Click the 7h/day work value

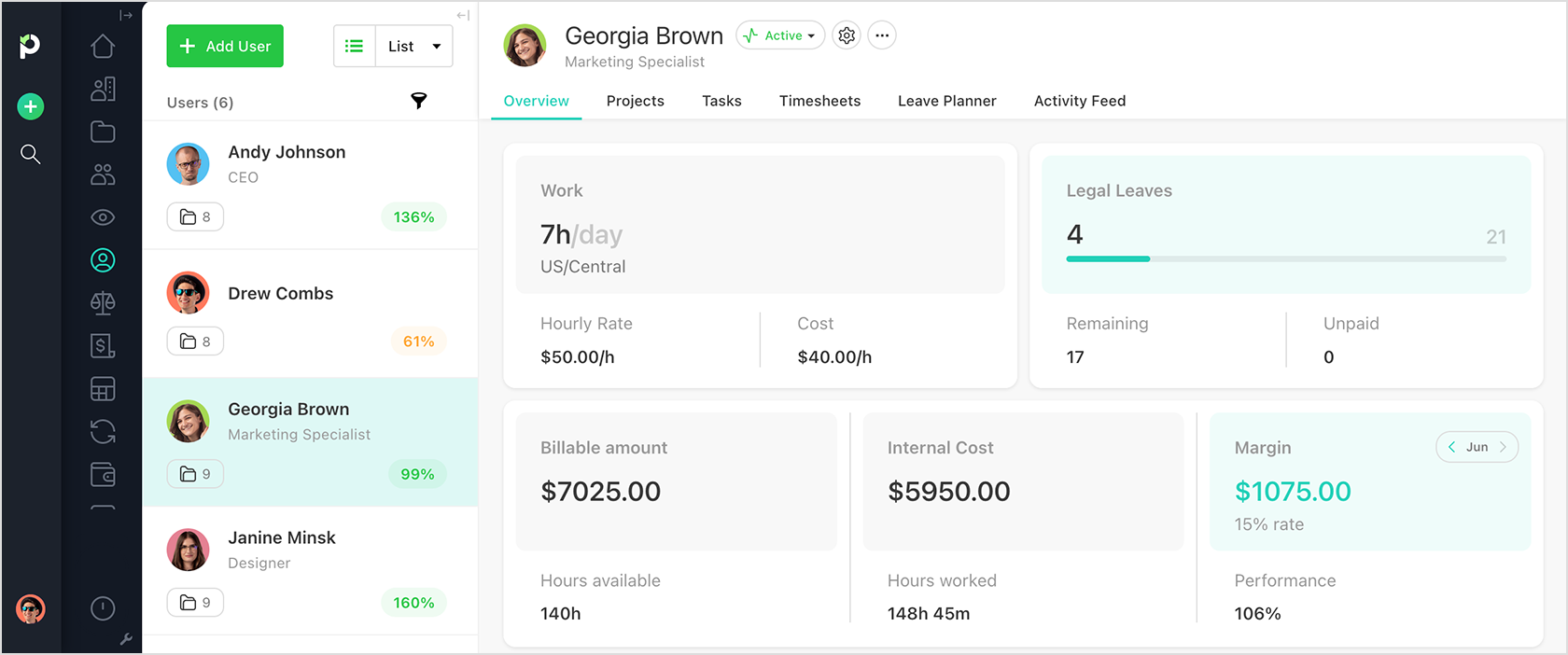pyautogui.click(x=581, y=235)
